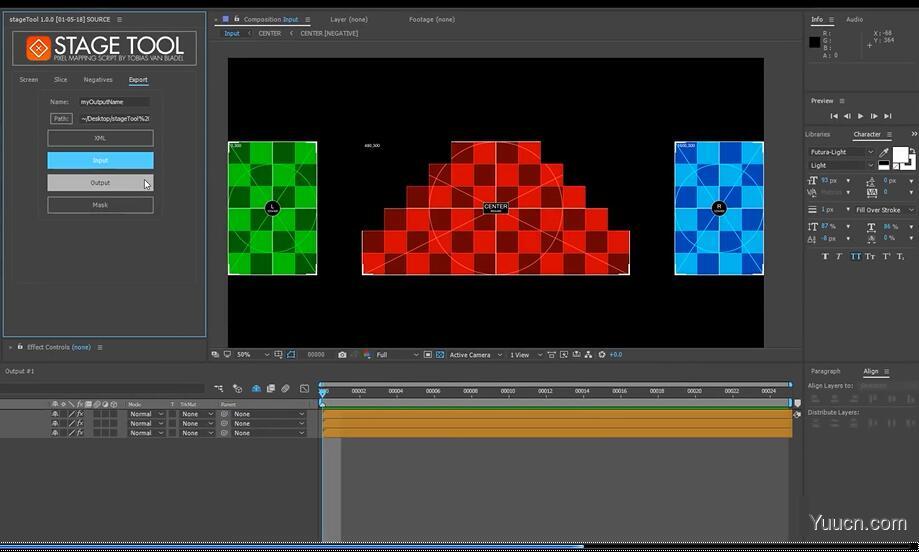Click the Reset Exposure icon
Image resolution: width=919 pixels, height=552 pixels.
pyautogui.click(x=602, y=355)
